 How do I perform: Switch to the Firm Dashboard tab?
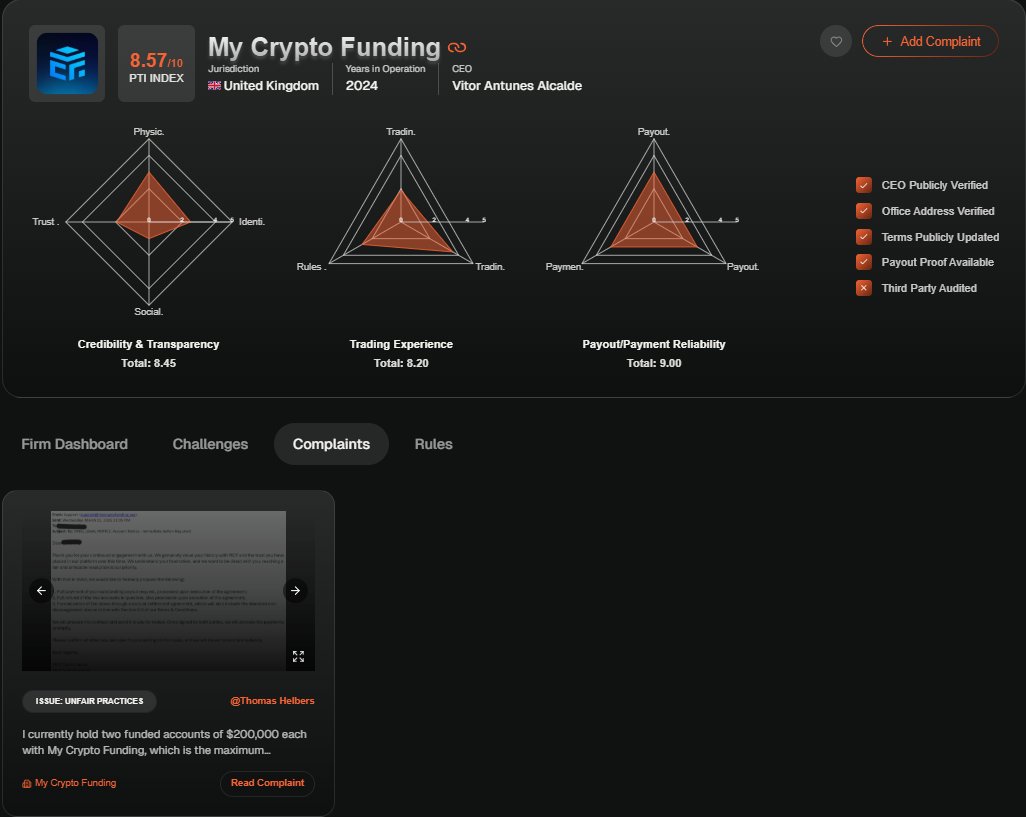click(x=75, y=444)
